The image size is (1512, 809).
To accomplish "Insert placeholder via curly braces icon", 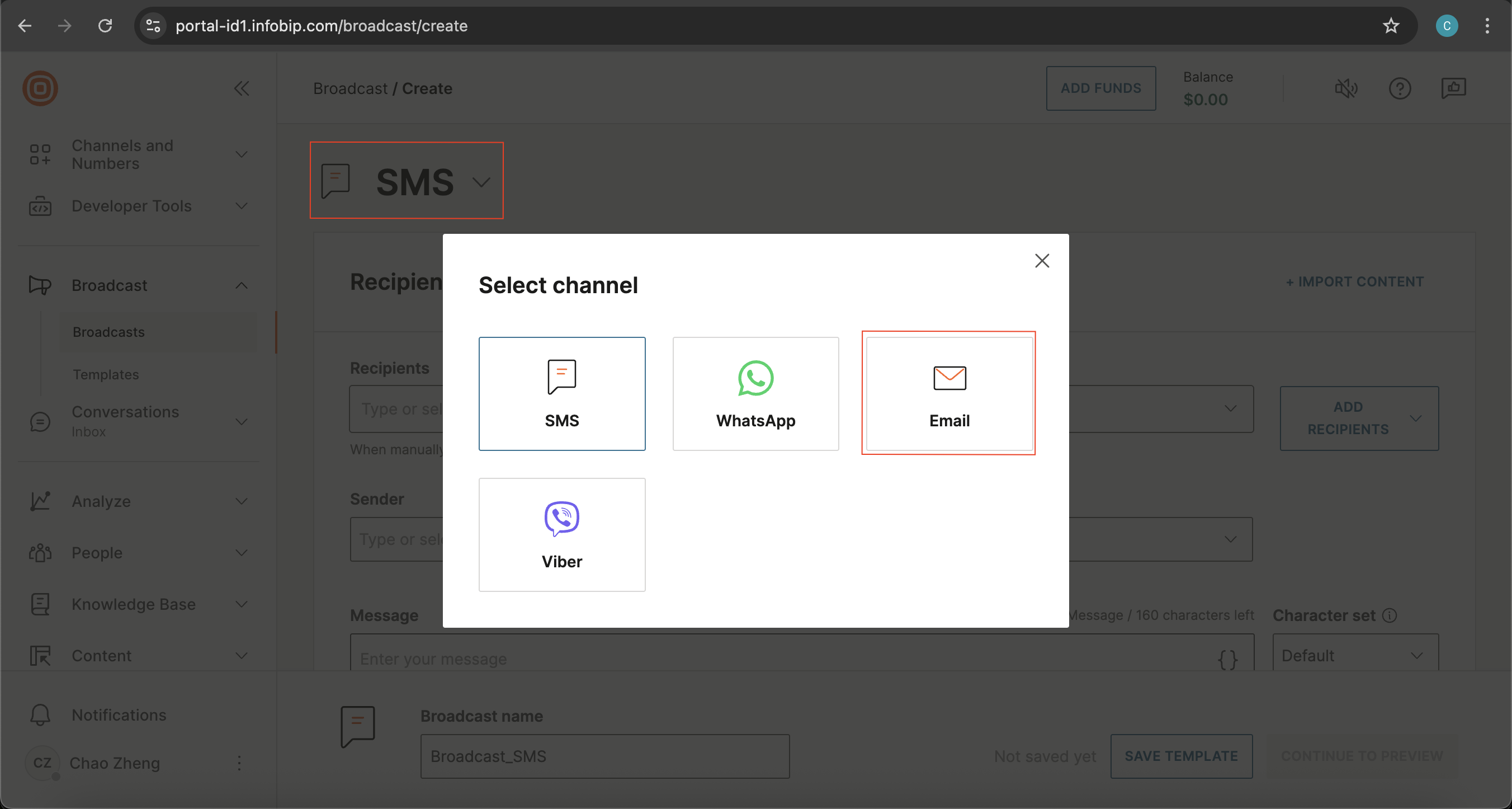I will pos(1227,659).
